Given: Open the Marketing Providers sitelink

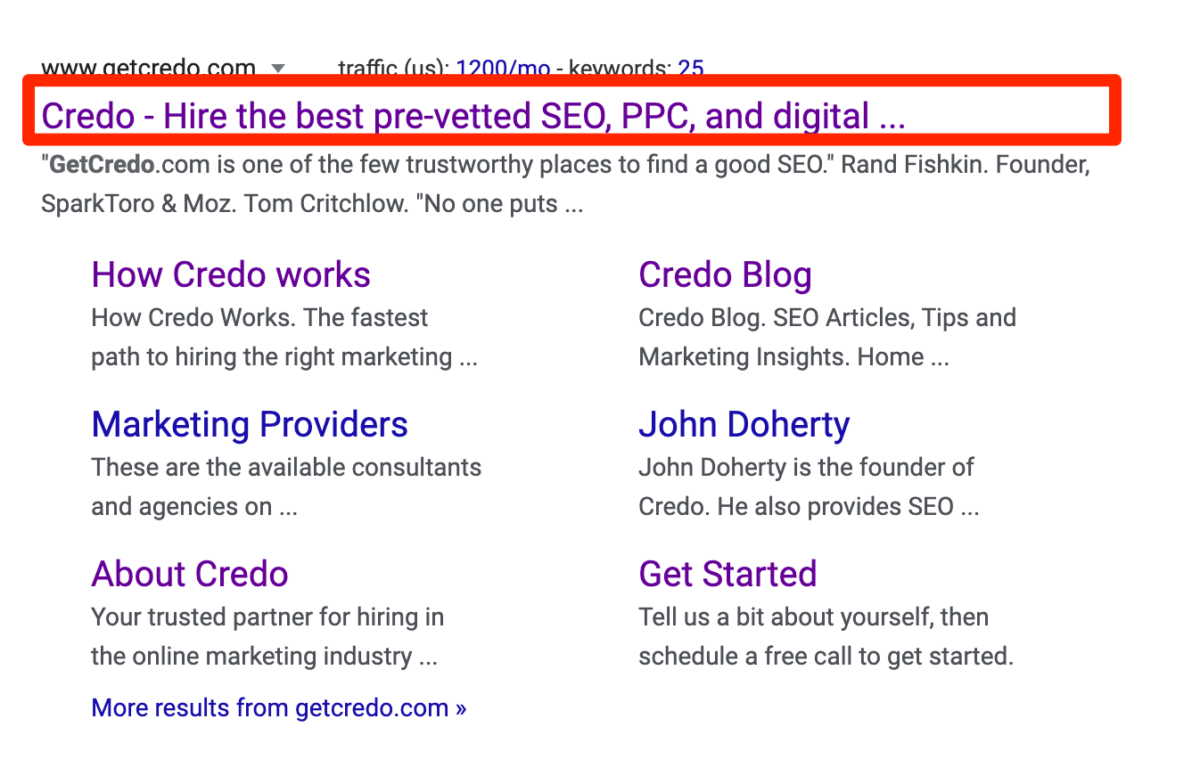Looking at the screenshot, I should click(x=250, y=424).
